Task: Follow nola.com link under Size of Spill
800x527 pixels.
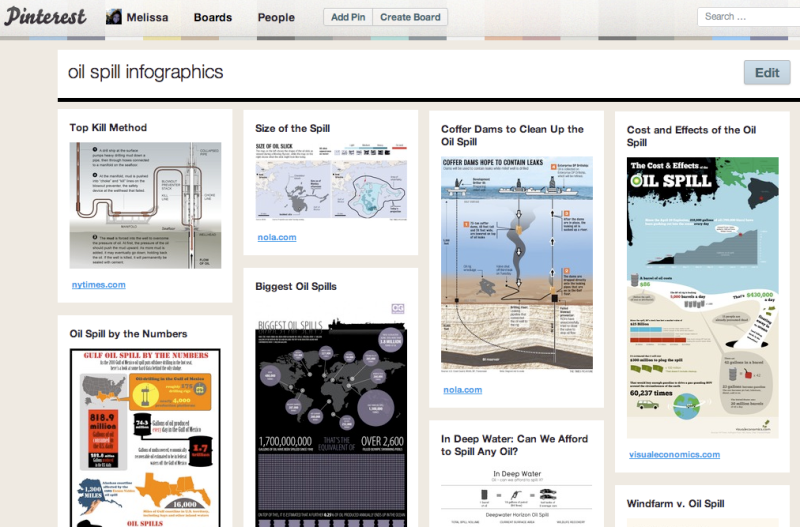Action: pyautogui.click(x=276, y=237)
